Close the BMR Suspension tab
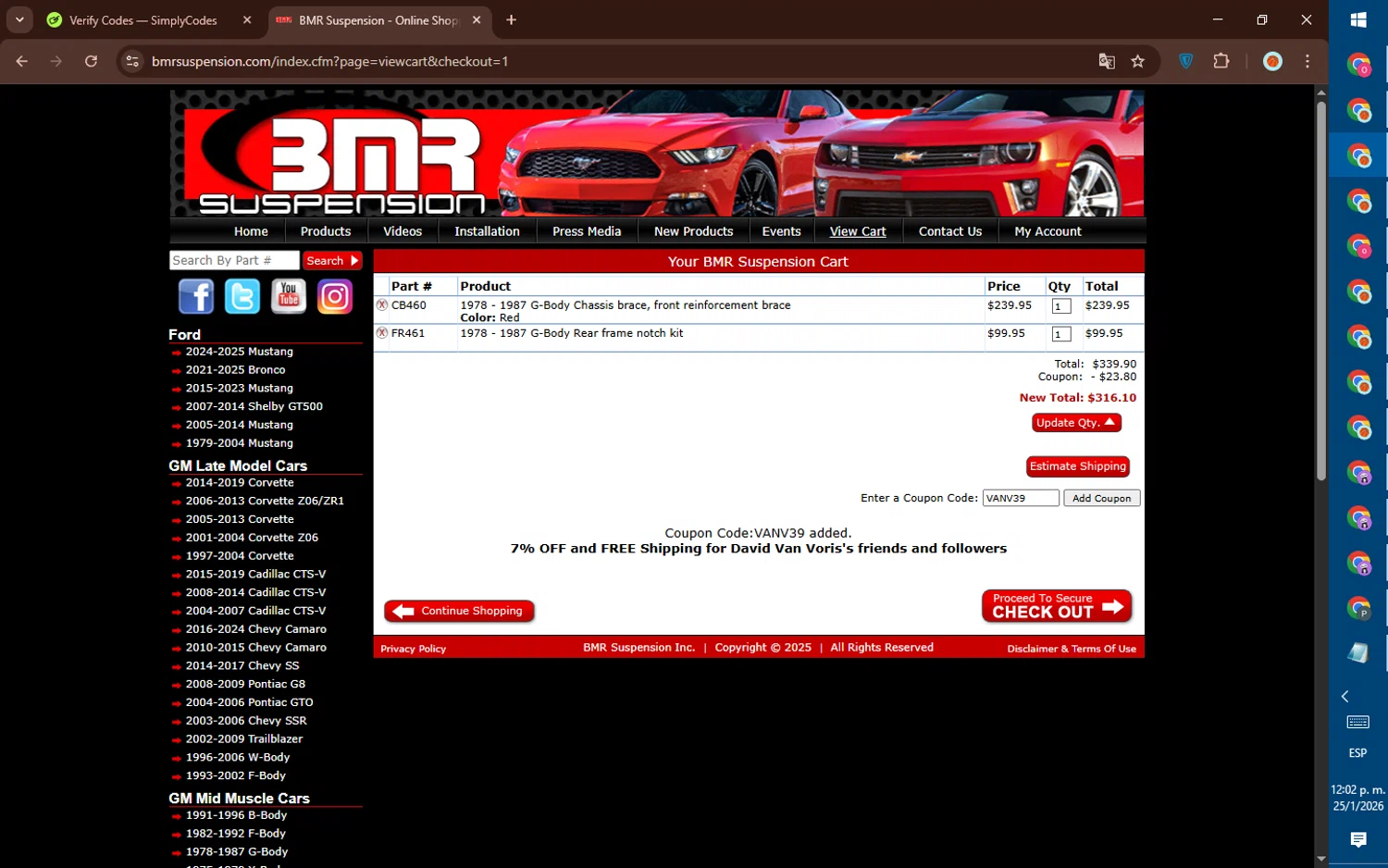The image size is (1388, 868). (477, 19)
